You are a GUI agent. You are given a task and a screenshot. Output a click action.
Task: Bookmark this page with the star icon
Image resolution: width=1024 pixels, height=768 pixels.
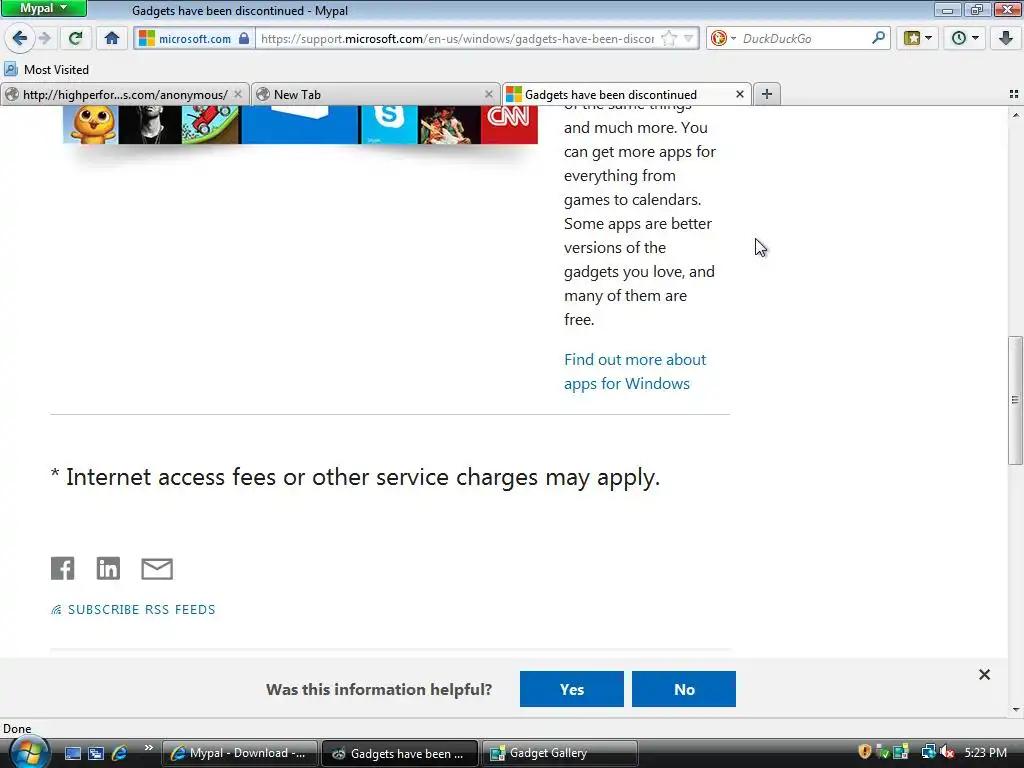[669, 39]
